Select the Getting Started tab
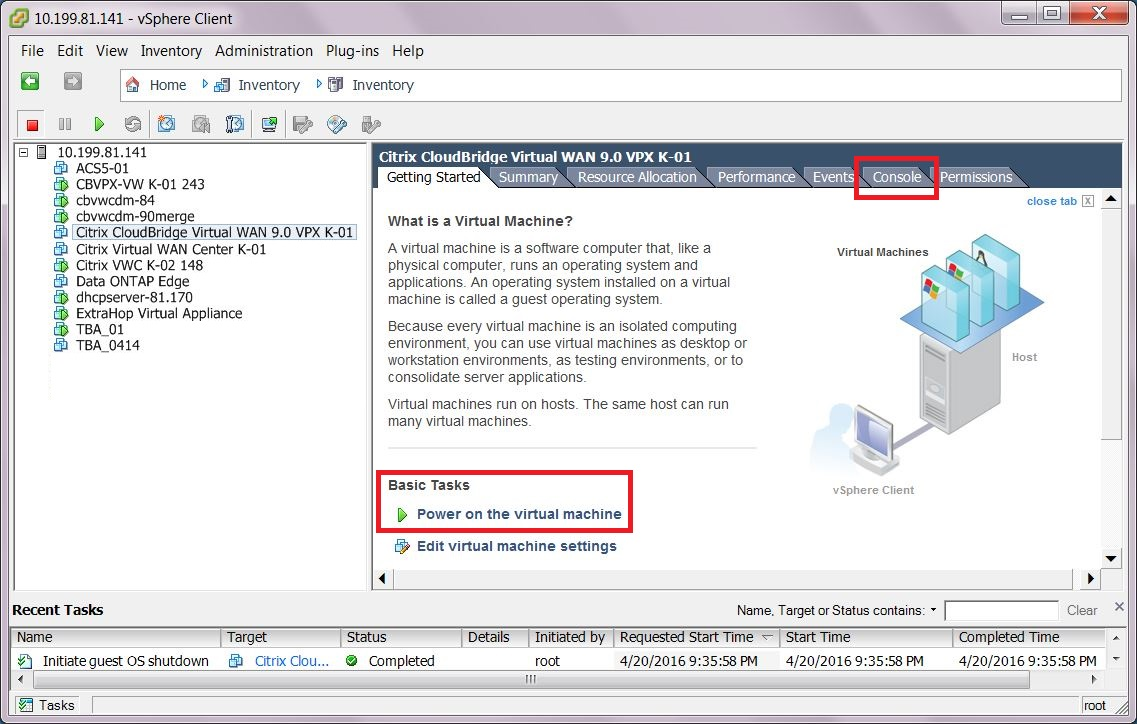The width and height of the screenshot is (1137, 724). coord(433,177)
